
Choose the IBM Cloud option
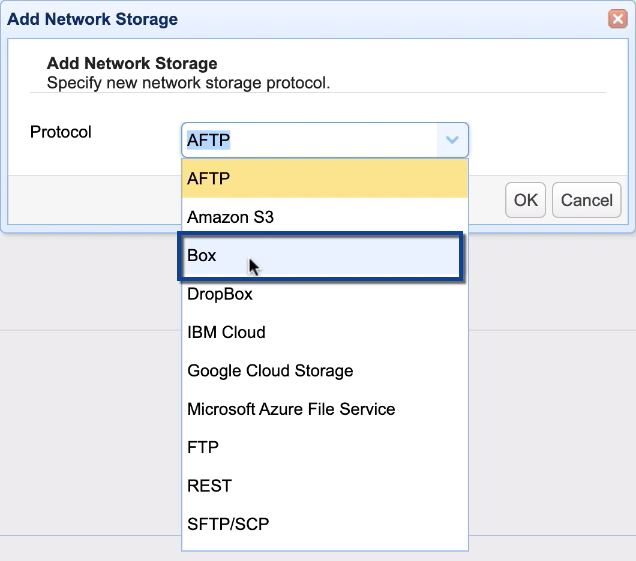click(x=324, y=332)
